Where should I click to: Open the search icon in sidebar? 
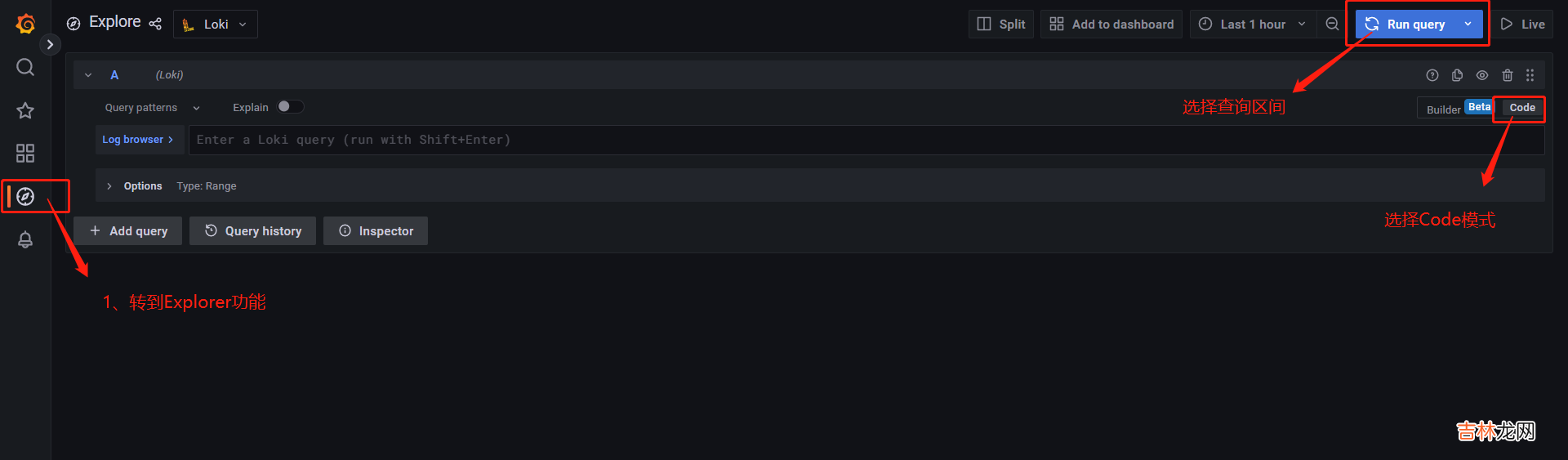coord(25,67)
